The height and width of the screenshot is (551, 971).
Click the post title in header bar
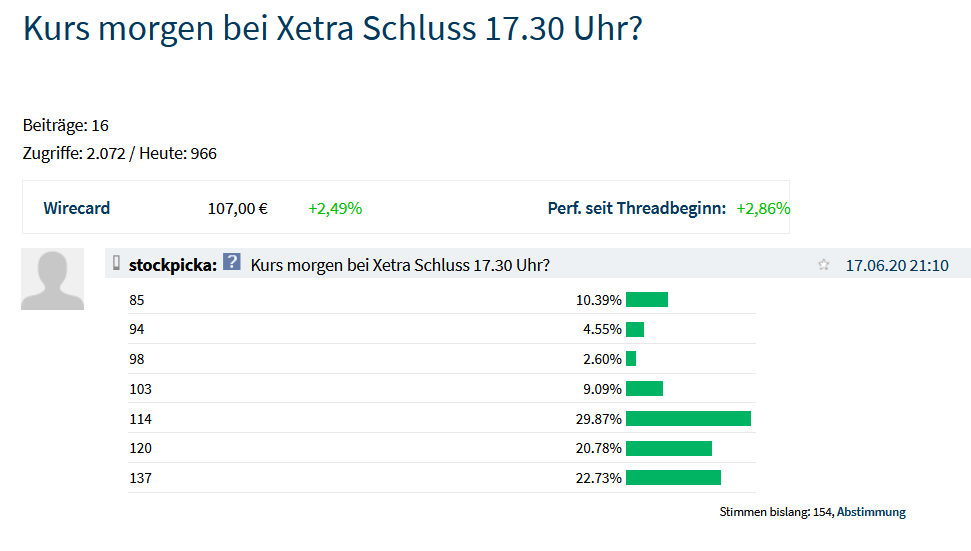pos(400,265)
